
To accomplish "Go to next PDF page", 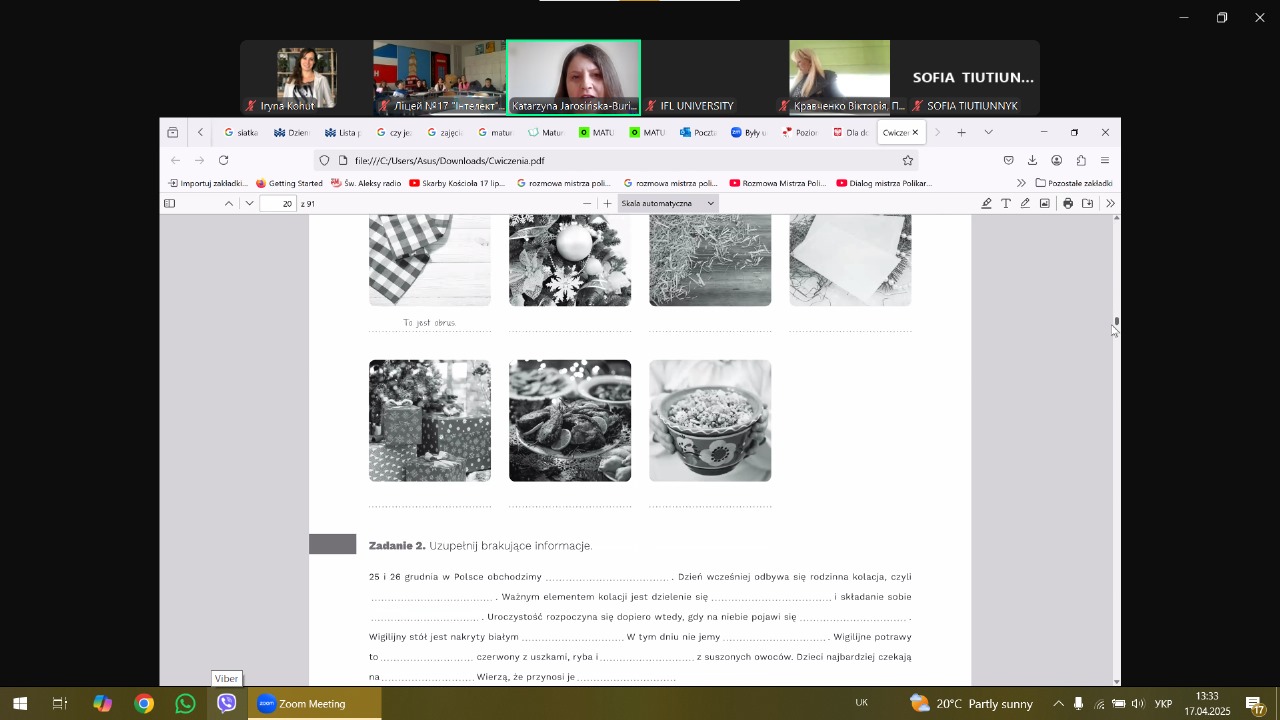I will point(249,203).
